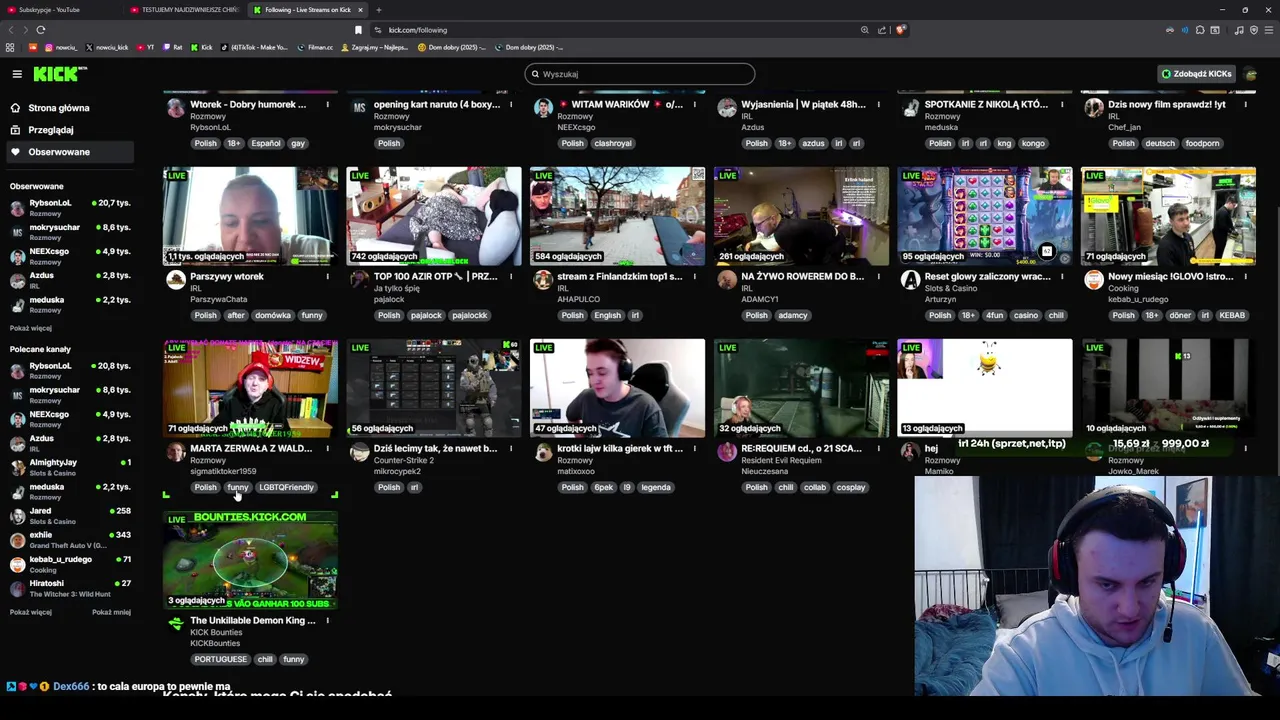Click the Zdobądź KICKs button
The image size is (1280, 720).
click(1196, 74)
